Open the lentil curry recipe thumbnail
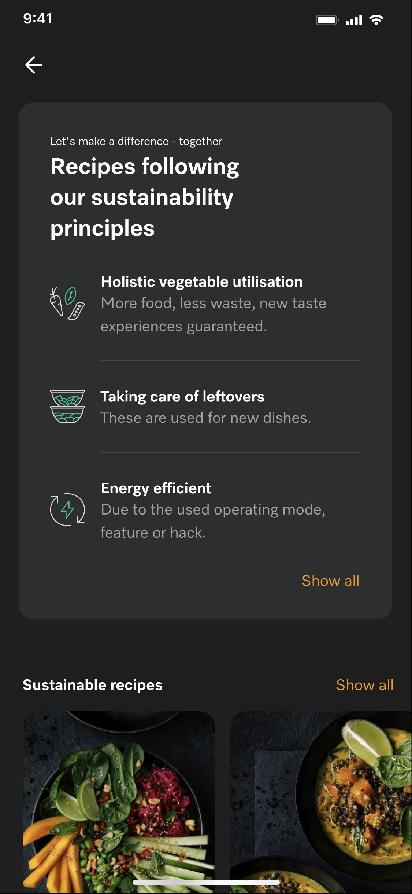 321,802
